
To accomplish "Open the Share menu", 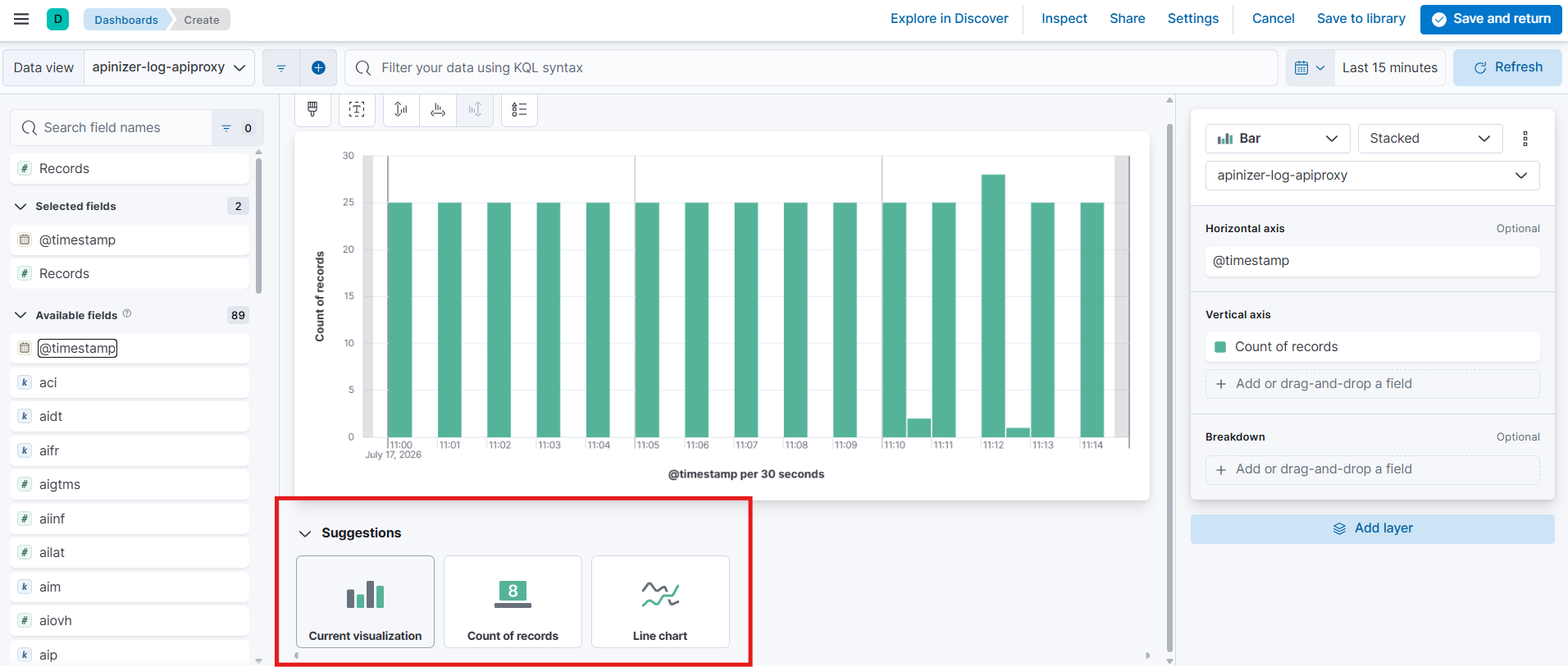I will tap(1127, 18).
